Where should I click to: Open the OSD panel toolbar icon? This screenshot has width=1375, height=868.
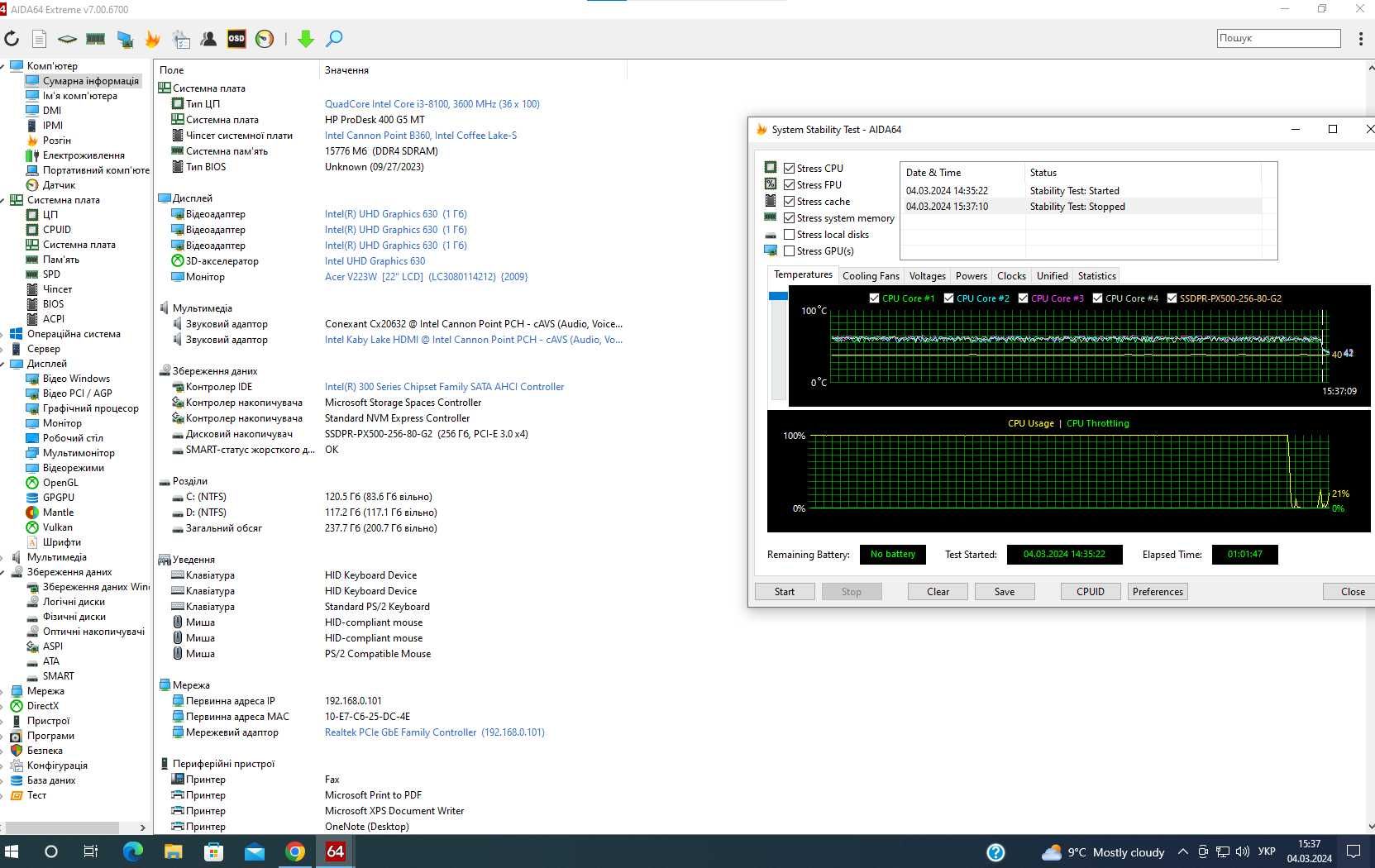click(236, 39)
